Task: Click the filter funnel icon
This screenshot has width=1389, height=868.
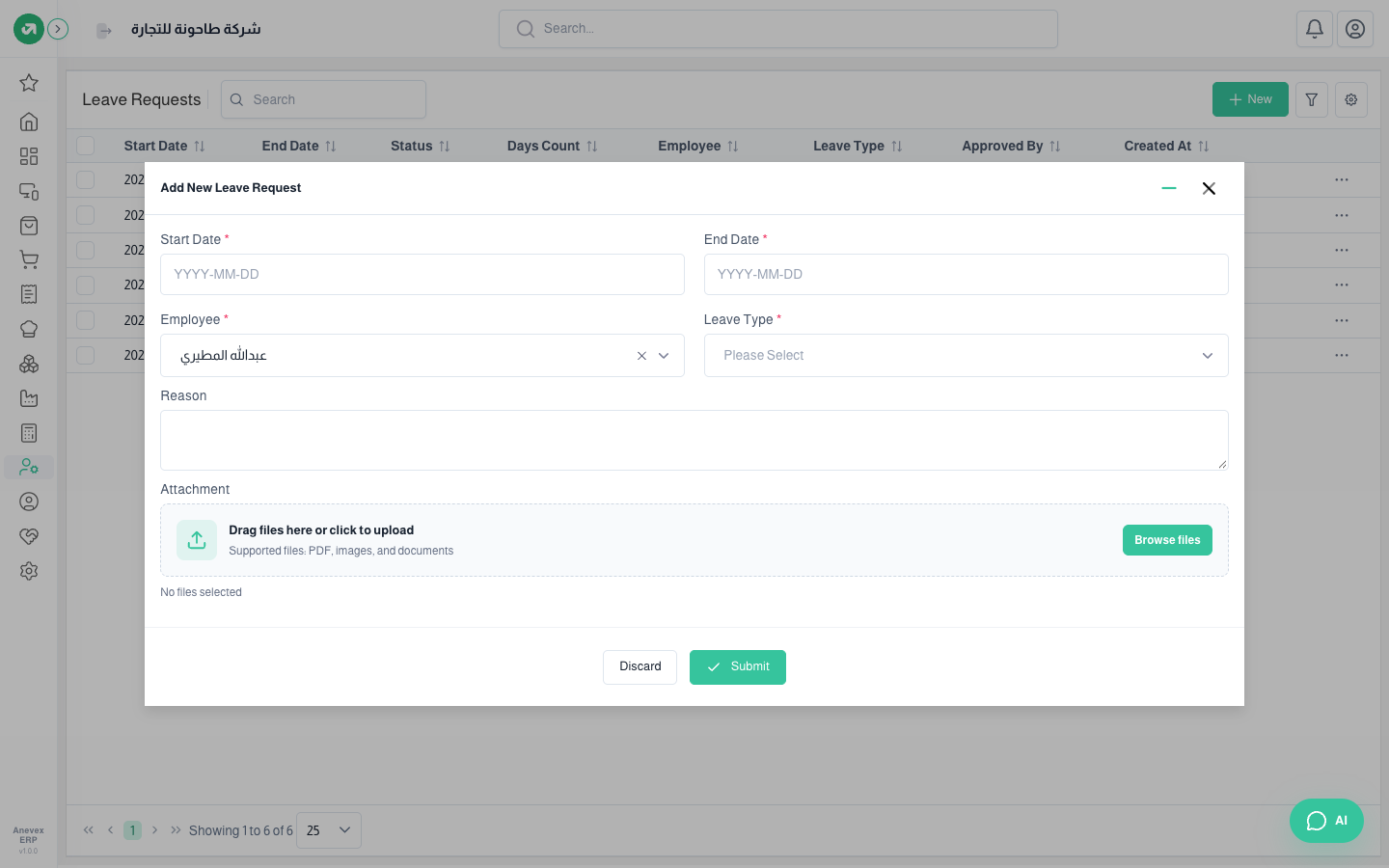Action: 1312,99
